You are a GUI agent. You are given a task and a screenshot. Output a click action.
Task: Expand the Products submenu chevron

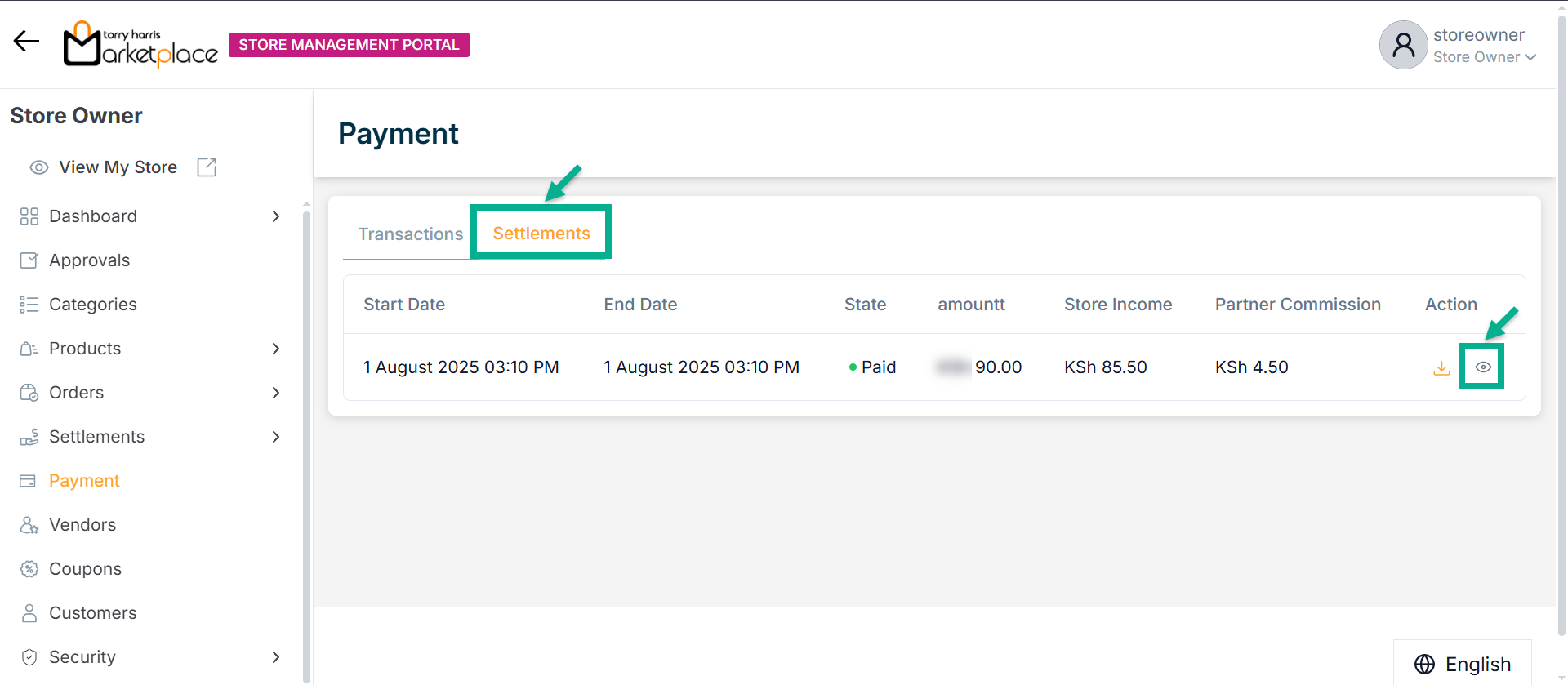pos(276,349)
